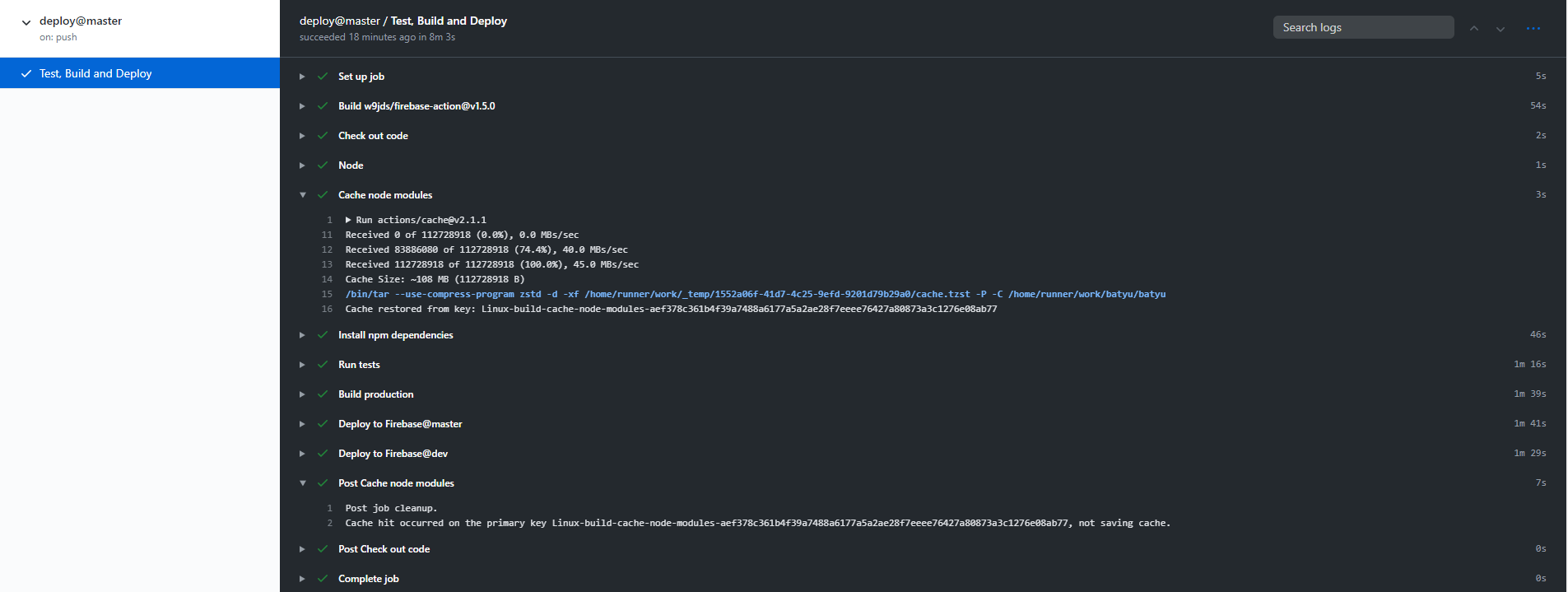Click the Cache Size ~108 MB line

pyautogui.click(x=435, y=279)
